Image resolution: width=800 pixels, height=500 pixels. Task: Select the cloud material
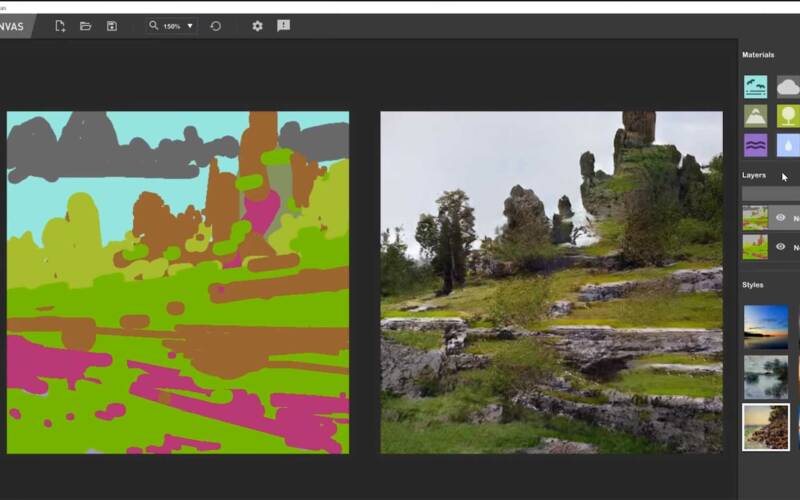788,87
